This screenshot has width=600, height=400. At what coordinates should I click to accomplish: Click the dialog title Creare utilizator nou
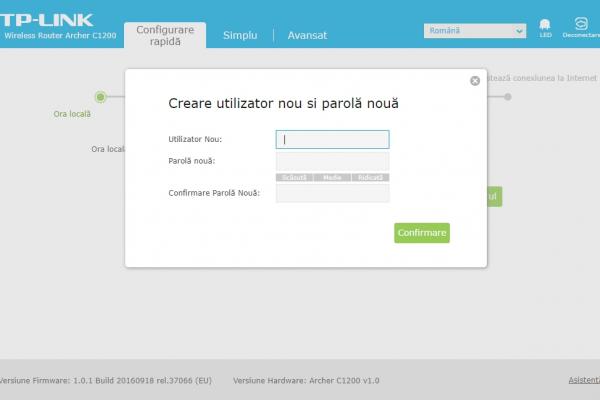[283, 103]
